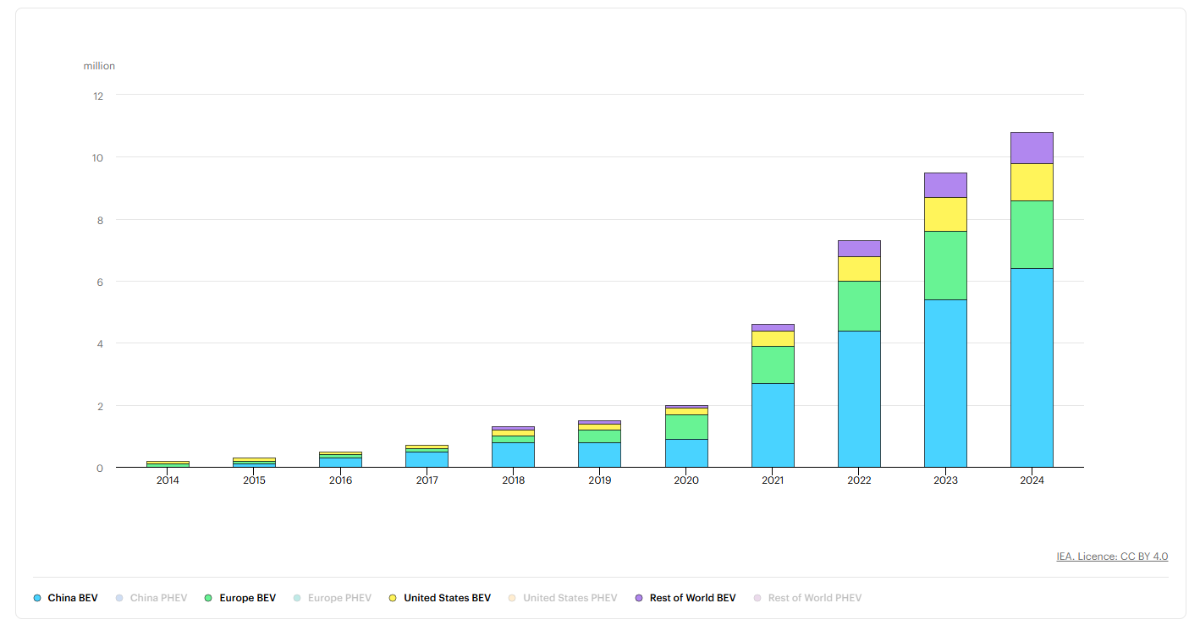Select purple Rest of World segment in 2023

pyautogui.click(x=945, y=185)
